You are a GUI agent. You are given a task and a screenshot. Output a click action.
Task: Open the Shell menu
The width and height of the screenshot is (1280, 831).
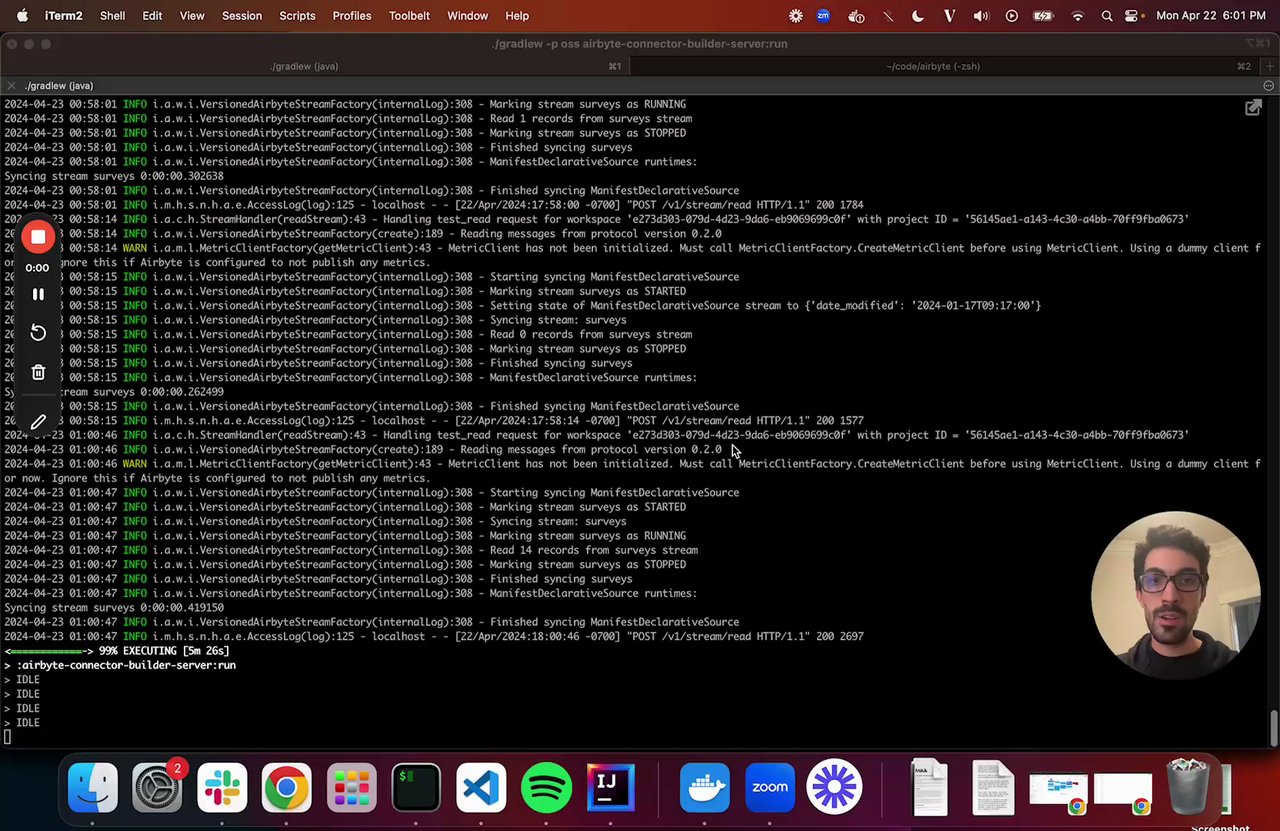pos(112,16)
